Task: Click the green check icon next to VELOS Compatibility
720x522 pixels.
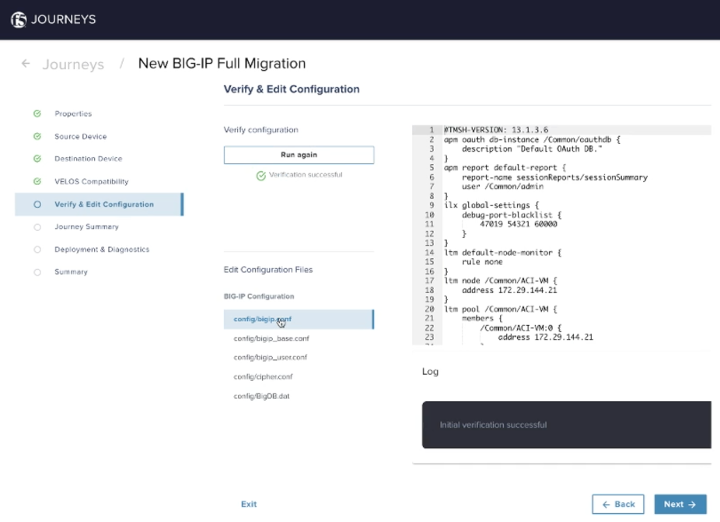Action: 37,181
